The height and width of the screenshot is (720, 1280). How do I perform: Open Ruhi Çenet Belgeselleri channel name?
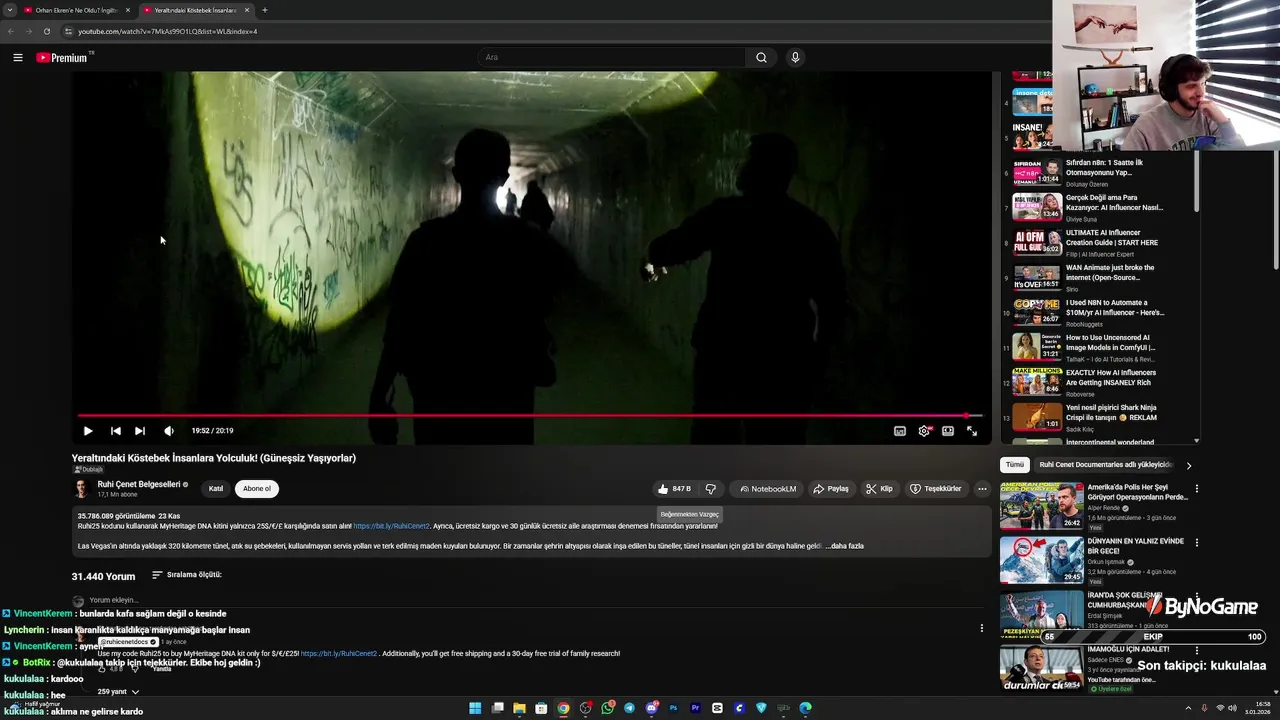139,484
